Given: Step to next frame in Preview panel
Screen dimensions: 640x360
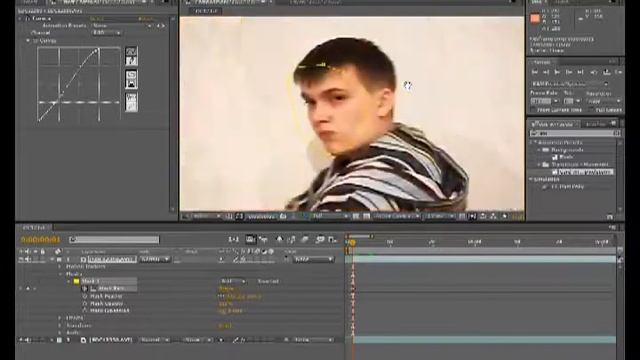Looking at the screenshot, I should click(x=569, y=72).
